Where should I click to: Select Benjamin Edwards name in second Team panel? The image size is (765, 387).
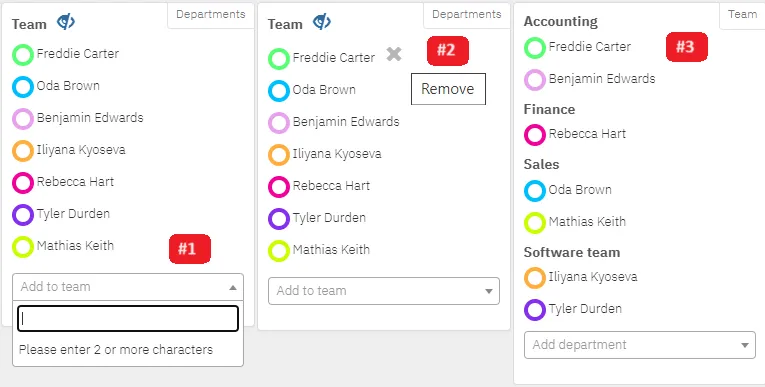tap(346, 122)
